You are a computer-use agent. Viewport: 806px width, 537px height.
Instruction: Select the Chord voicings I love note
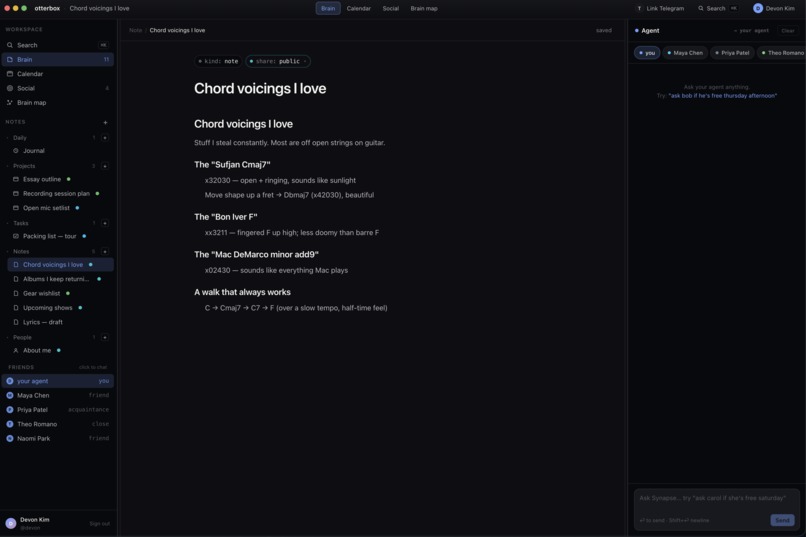[x=61, y=265]
